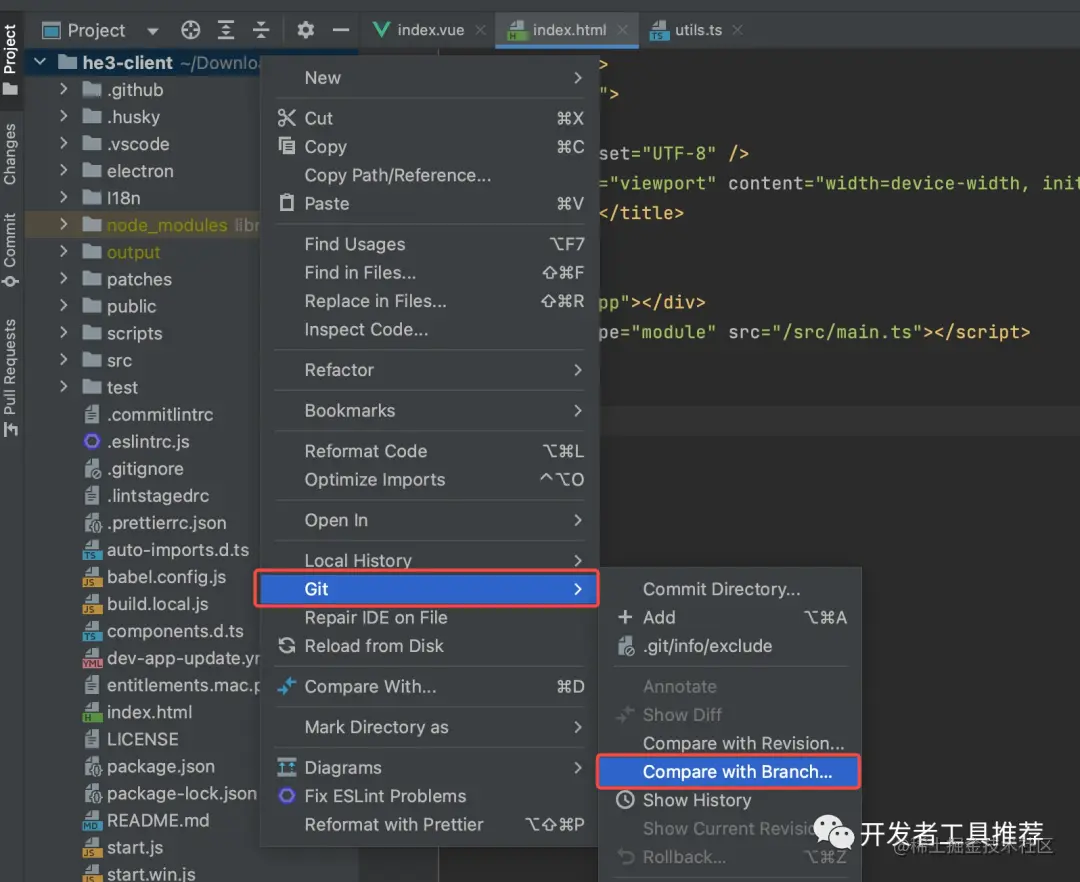Switch to the utils.ts editor tab
Image resolution: width=1080 pixels, height=882 pixels.
[698, 30]
